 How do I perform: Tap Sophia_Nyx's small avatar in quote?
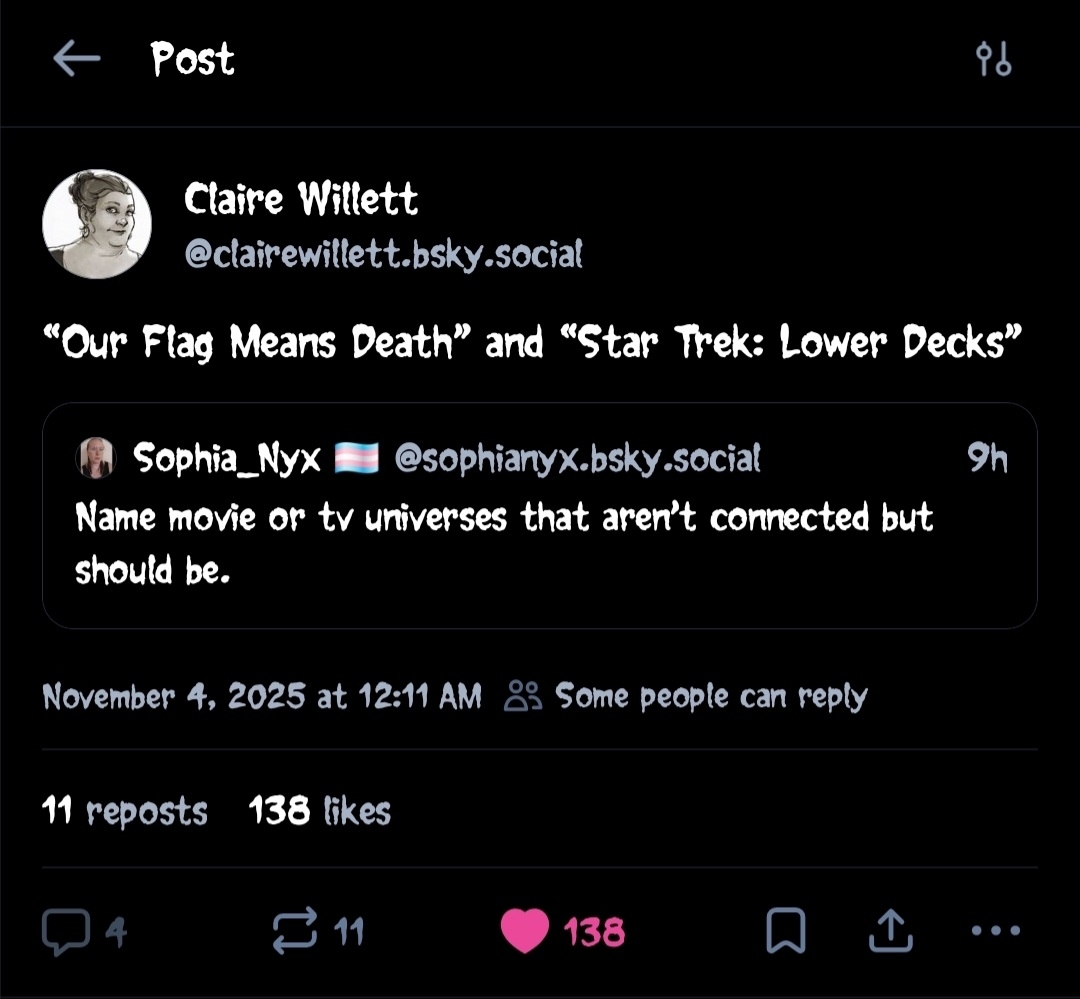coord(96,458)
